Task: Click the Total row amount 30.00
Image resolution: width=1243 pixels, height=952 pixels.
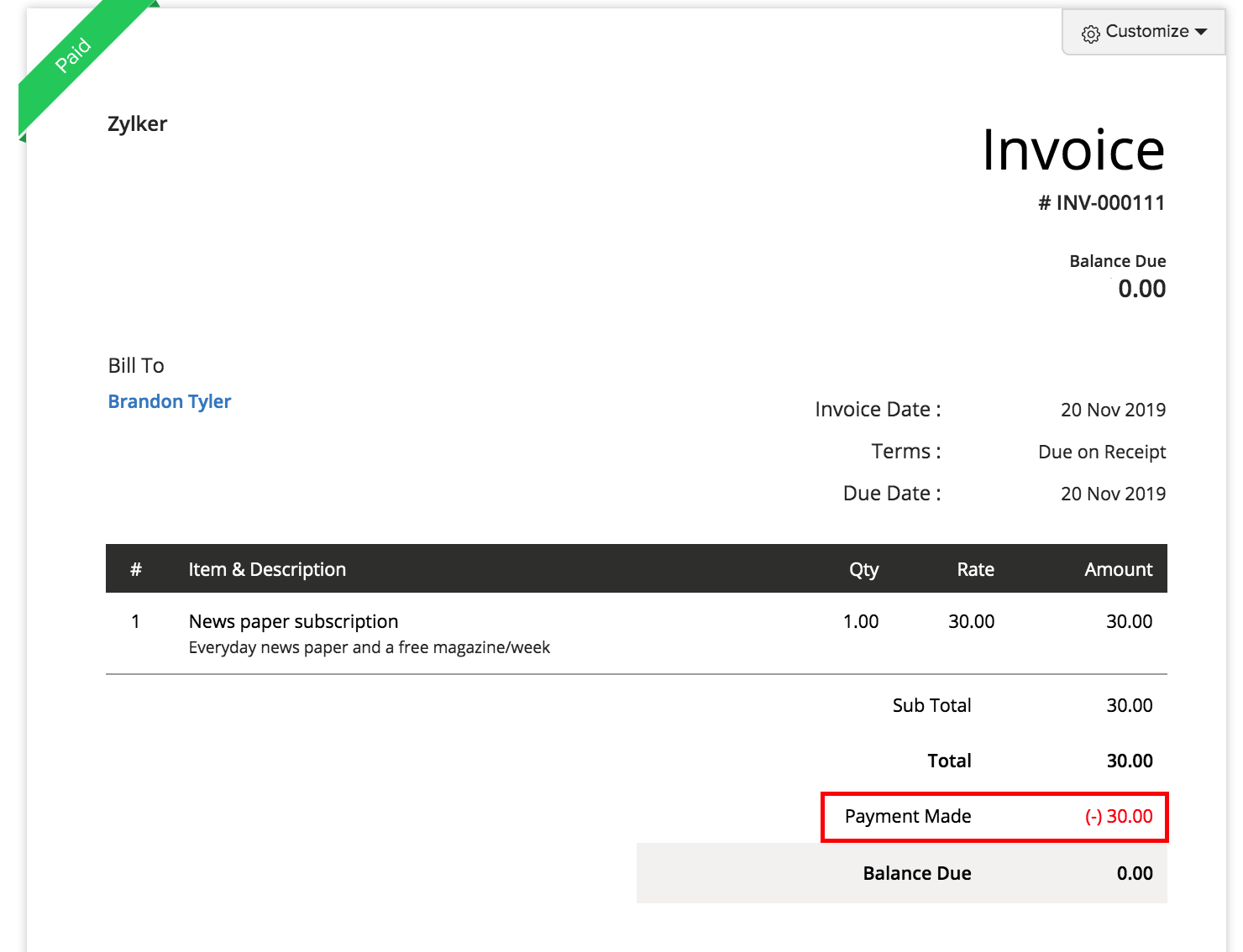Action: [x=1129, y=761]
